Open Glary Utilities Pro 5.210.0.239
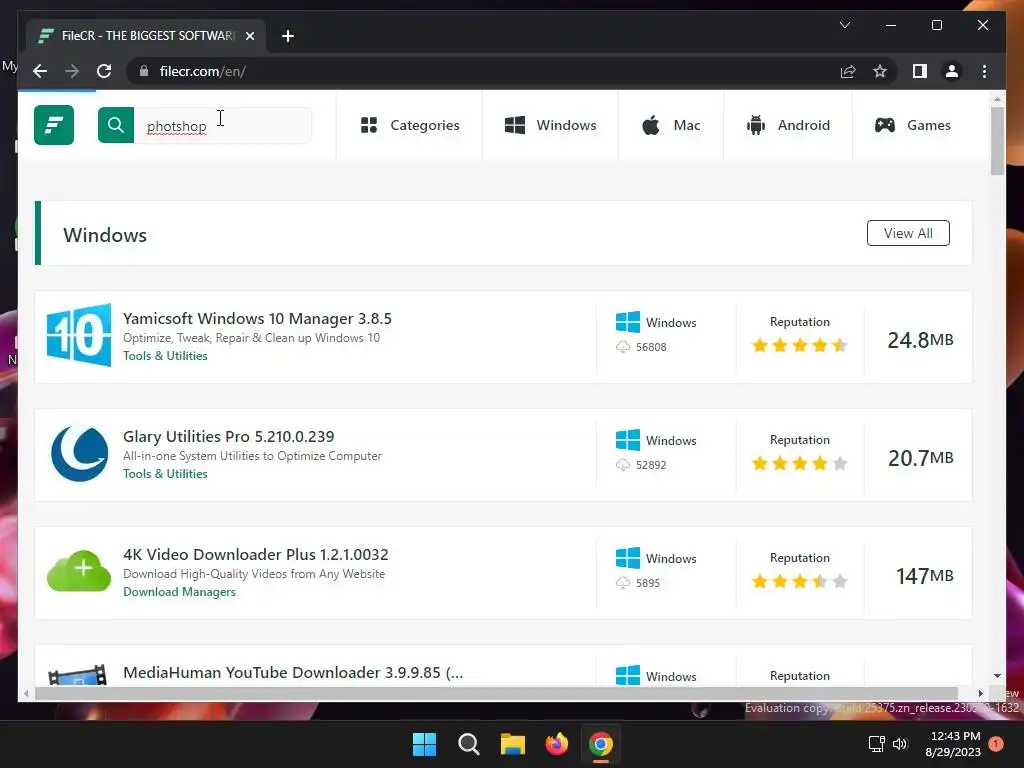Viewport: 1024px width, 768px height. click(229, 436)
